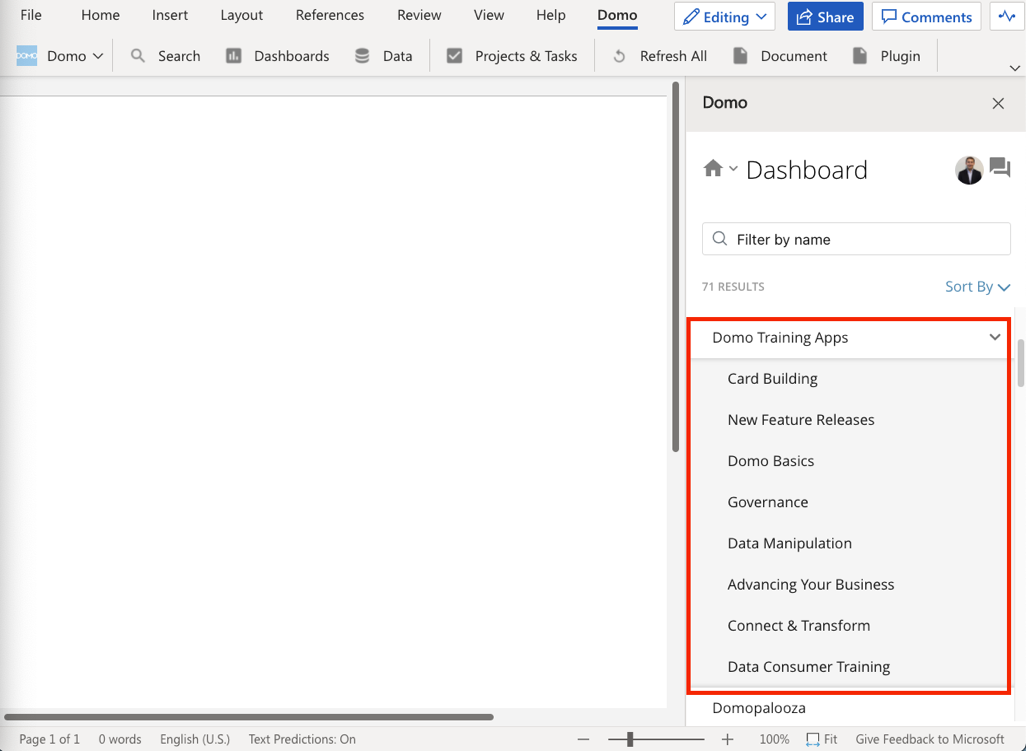1026x751 pixels.
Task: Open the Search tool in the Domo ribbon
Action: (165, 56)
